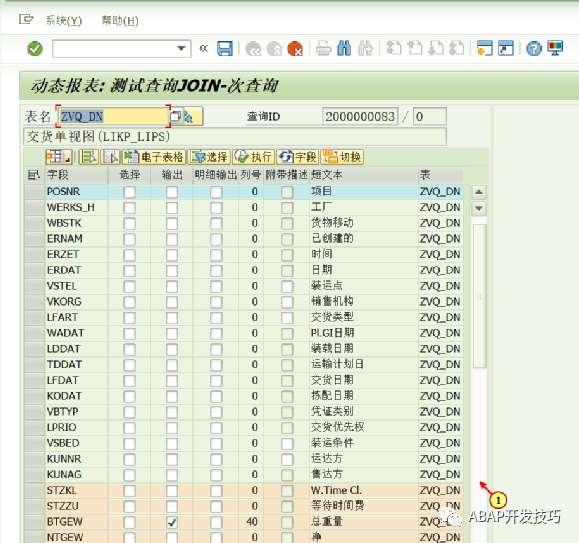Click the KODAT field name cell

pos(76,396)
